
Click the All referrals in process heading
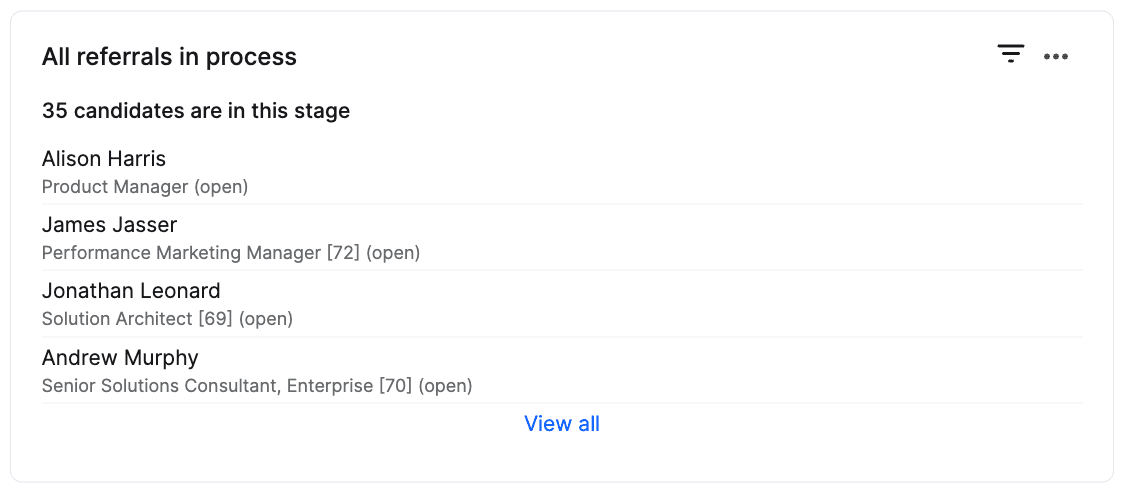169,57
